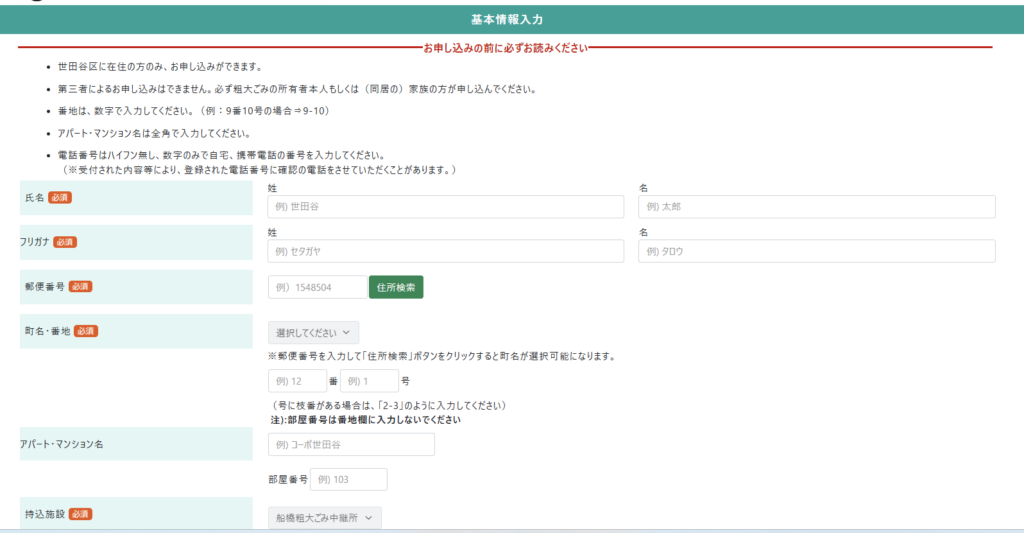Viewport: 1024px width, 533px height.
Task: Click the 郵便番号 postal code input field
Action: [317, 287]
